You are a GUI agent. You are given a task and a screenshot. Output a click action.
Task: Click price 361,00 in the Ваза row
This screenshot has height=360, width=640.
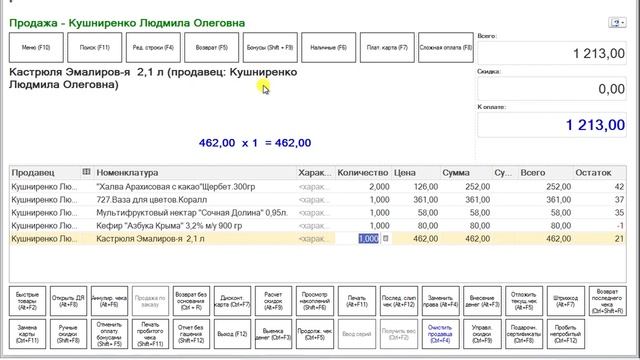click(425, 200)
